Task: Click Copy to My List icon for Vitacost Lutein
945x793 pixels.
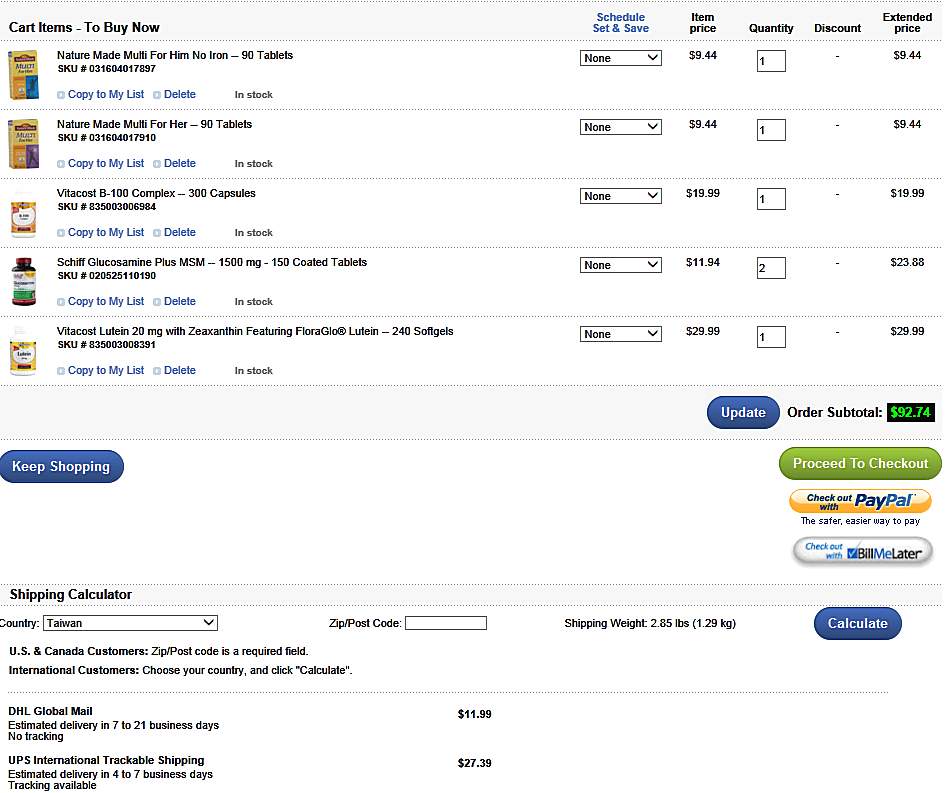Action: [61, 371]
